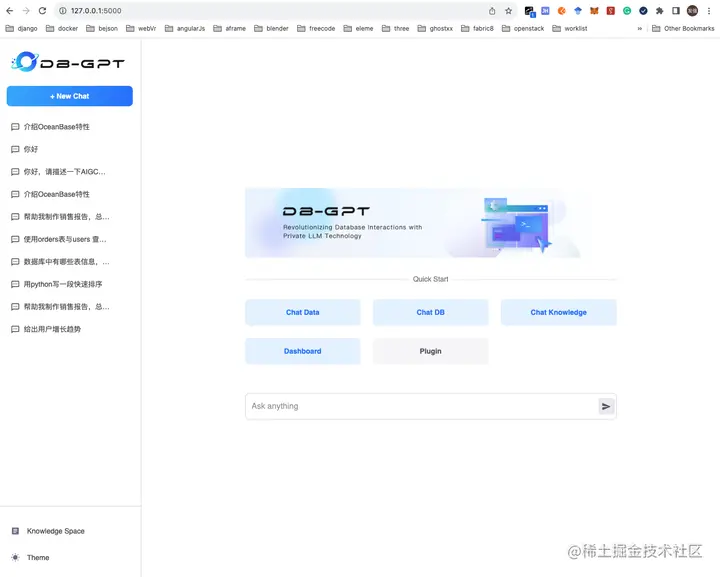Open the fabric8 bookmark folder
This screenshot has height=577, width=720.
tap(478, 28)
